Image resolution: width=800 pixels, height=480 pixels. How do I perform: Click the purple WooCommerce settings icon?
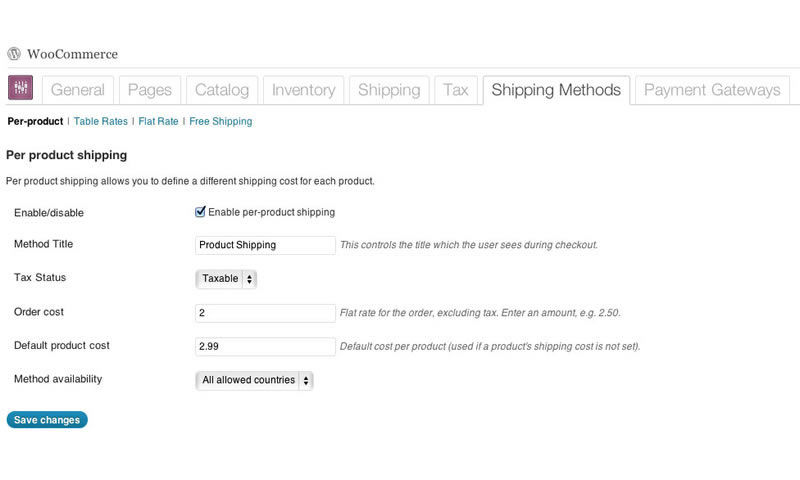coord(20,88)
